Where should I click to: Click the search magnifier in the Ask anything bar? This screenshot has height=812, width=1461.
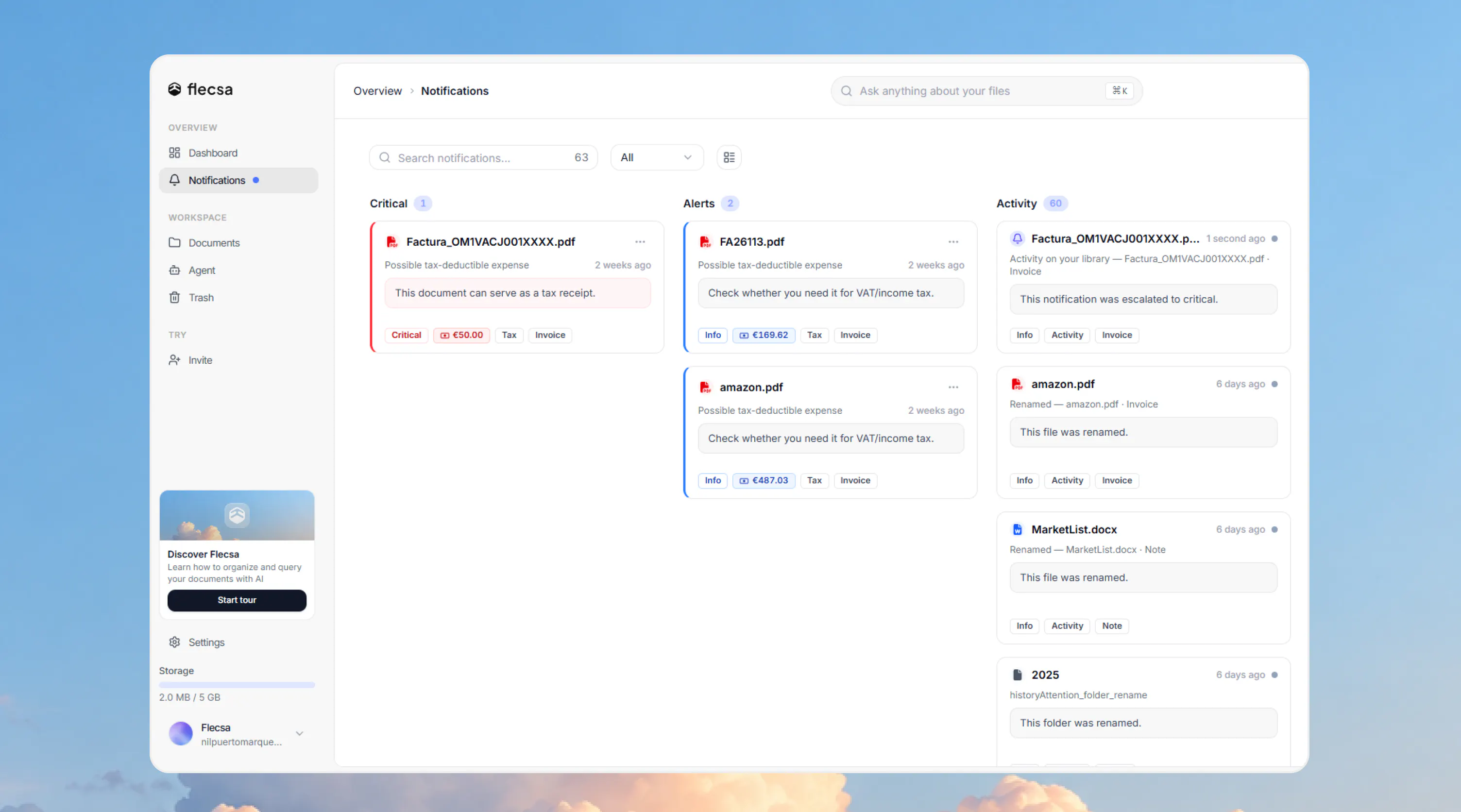[846, 91]
